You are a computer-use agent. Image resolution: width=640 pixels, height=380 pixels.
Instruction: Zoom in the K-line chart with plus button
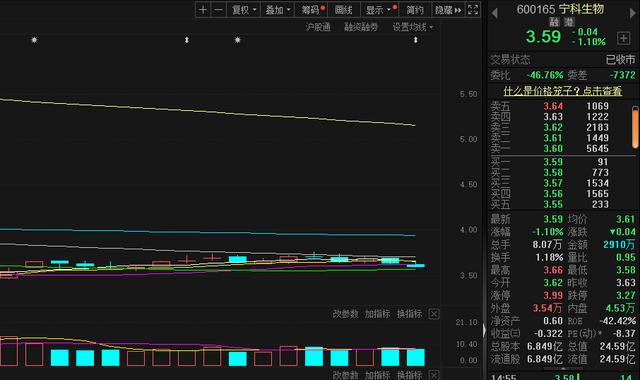pos(203,10)
